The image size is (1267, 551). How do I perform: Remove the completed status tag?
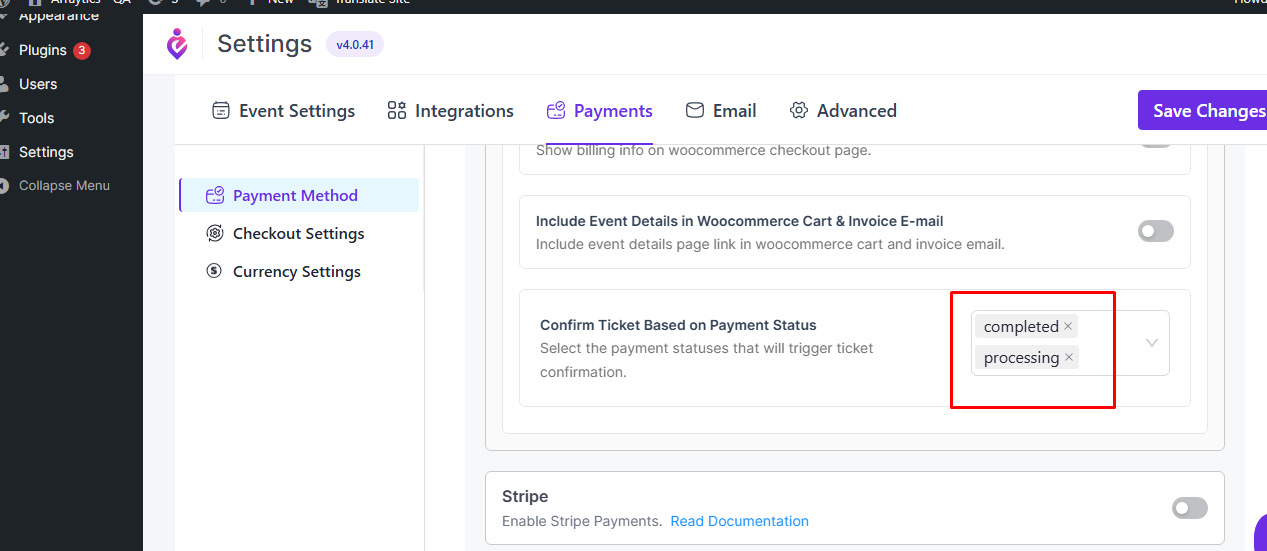[x=1068, y=327]
